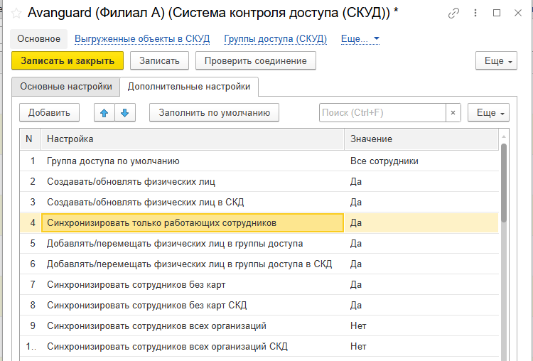Focus the Поиск (Ctrl+F) search field

[x=382, y=113]
